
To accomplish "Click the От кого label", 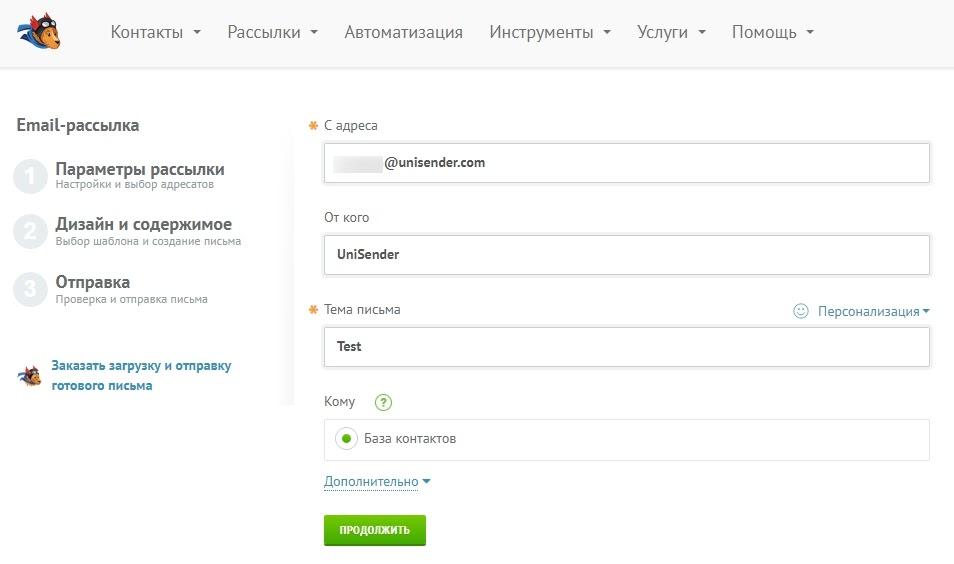I will [x=346, y=217].
